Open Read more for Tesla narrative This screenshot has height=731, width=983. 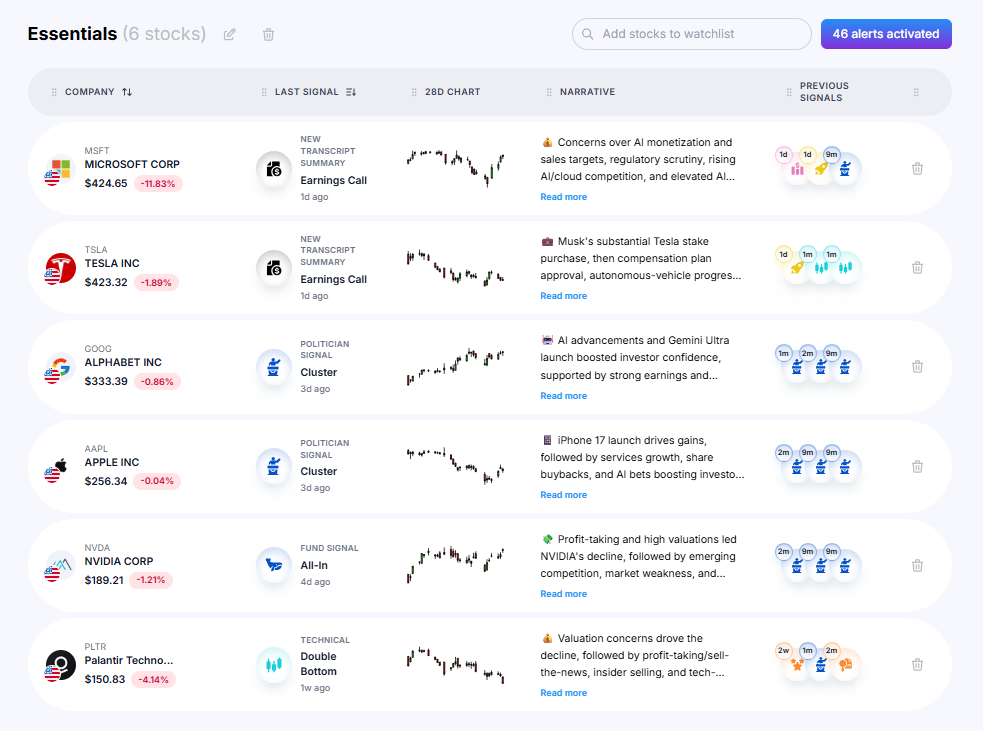pyautogui.click(x=563, y=296)
